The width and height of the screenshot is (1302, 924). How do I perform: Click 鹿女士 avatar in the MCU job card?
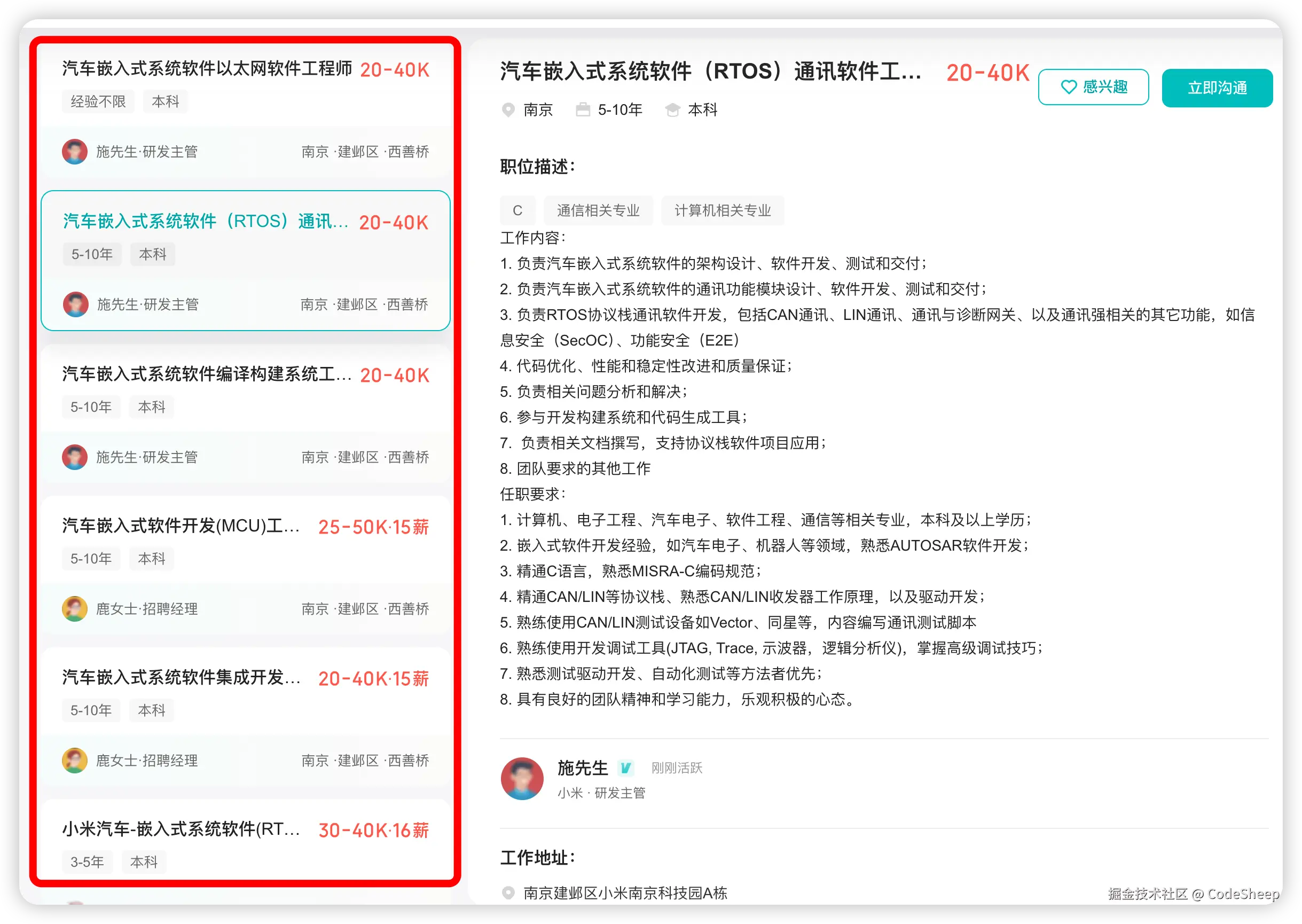pyautogui.click(x=75, y=609)
